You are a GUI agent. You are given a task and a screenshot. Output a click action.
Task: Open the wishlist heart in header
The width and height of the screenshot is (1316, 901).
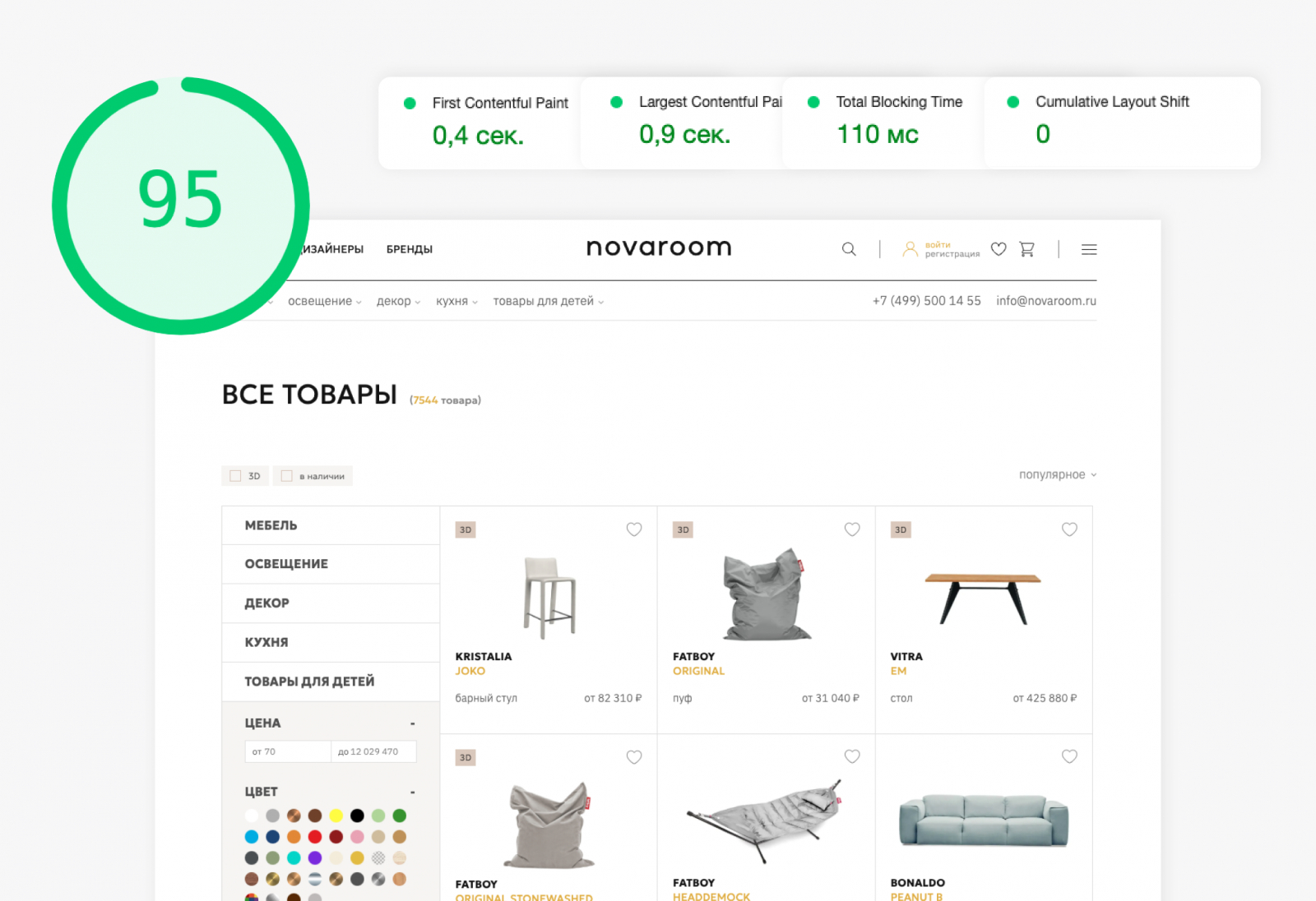[999, 249]
